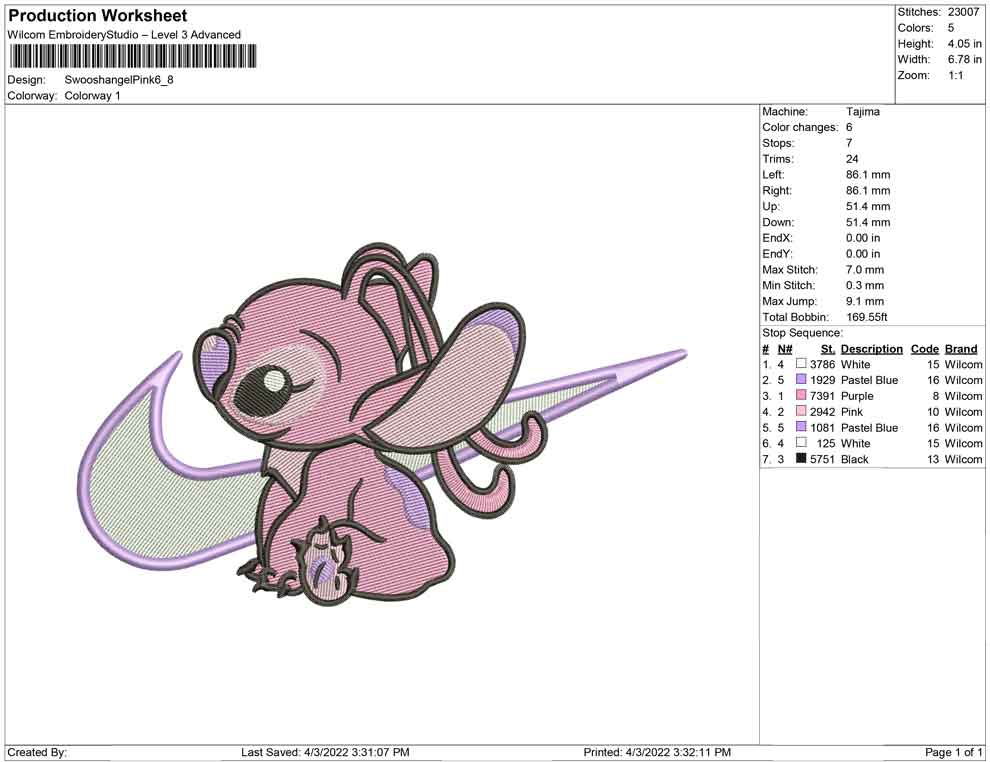The image size is (990, 762).
Task: Click the stitches count '23007'
Action: pos(963,12)
